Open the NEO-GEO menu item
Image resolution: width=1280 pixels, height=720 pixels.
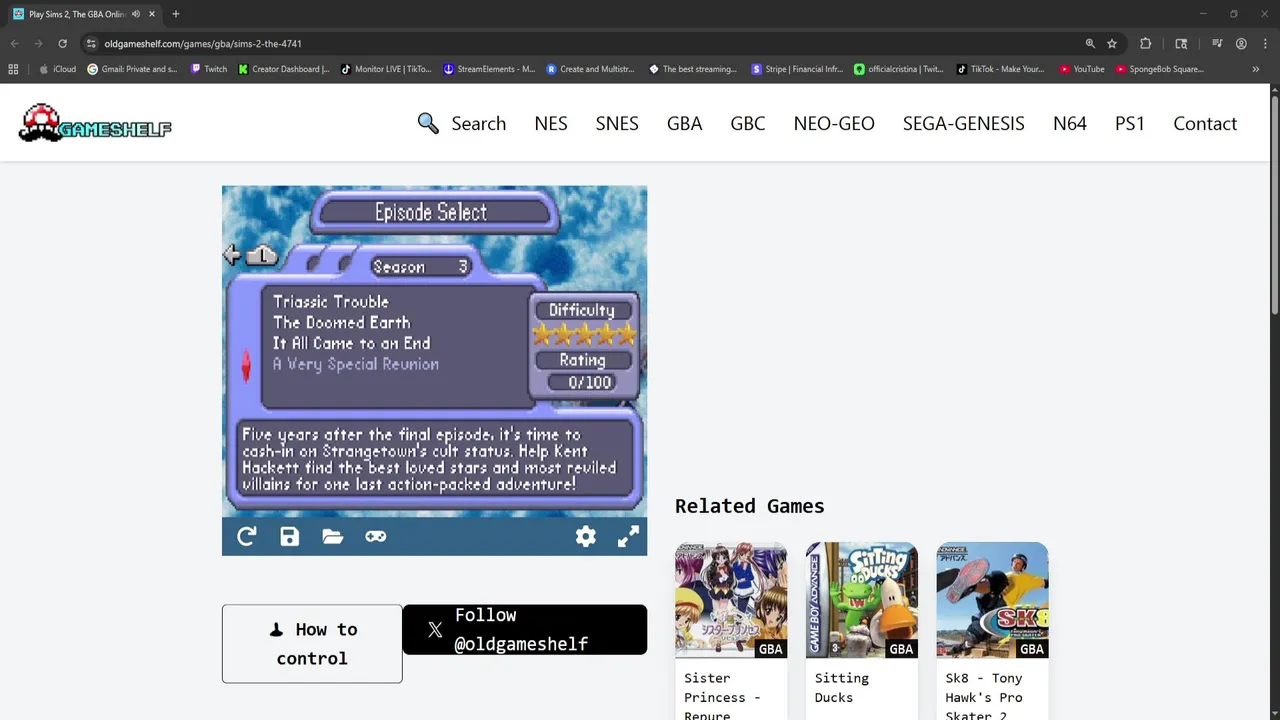point(834,123)
